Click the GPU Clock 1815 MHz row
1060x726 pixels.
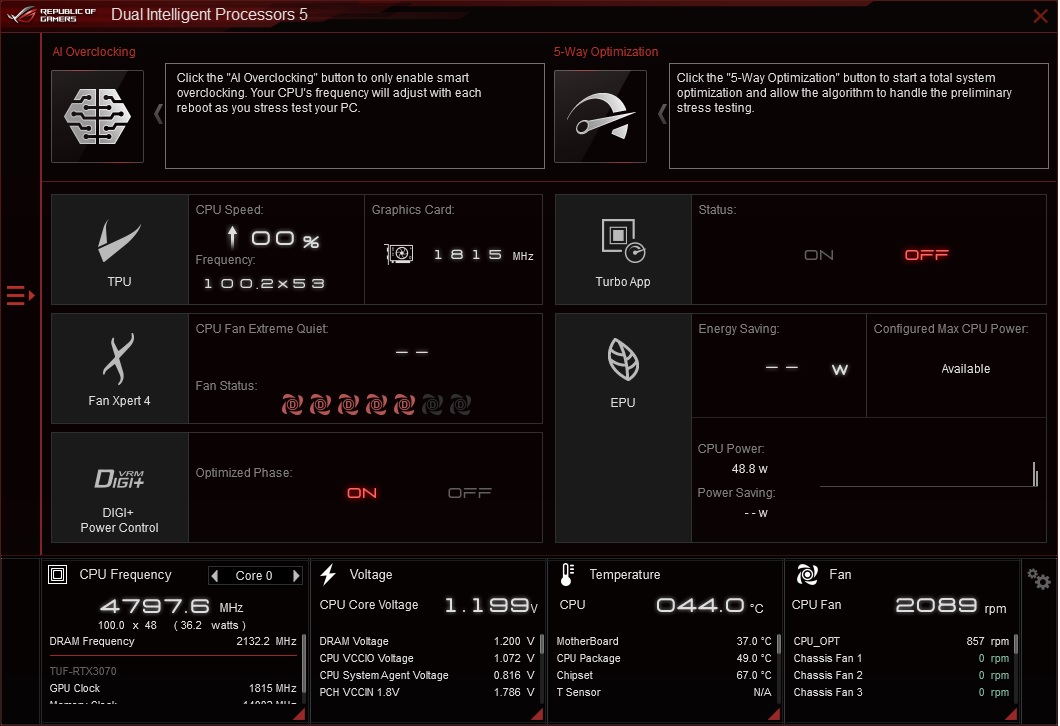click(173, 688)
